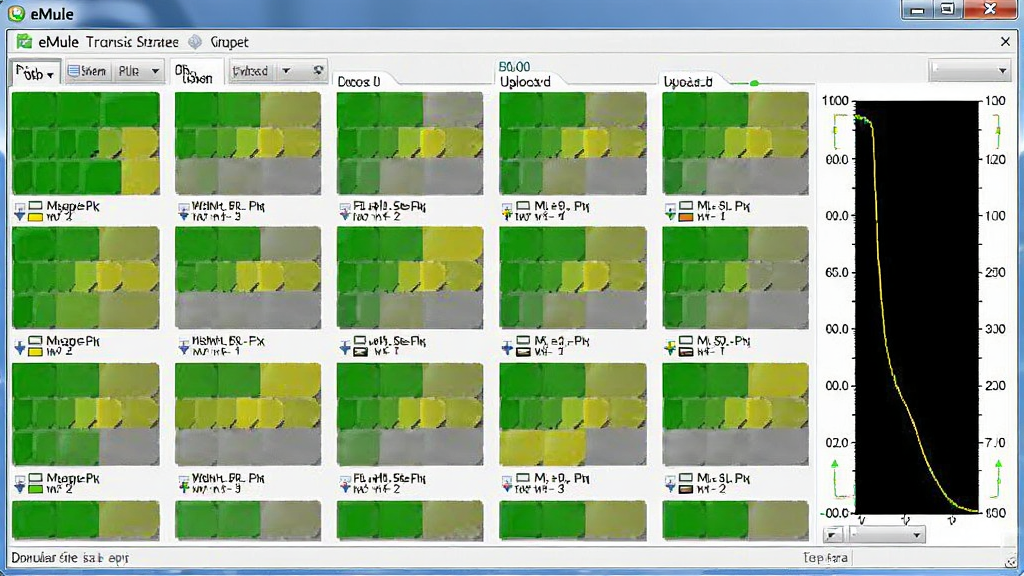1024x576 pixels.
Task: Click the refresh icon in the top toolbar
Action: 318,70
